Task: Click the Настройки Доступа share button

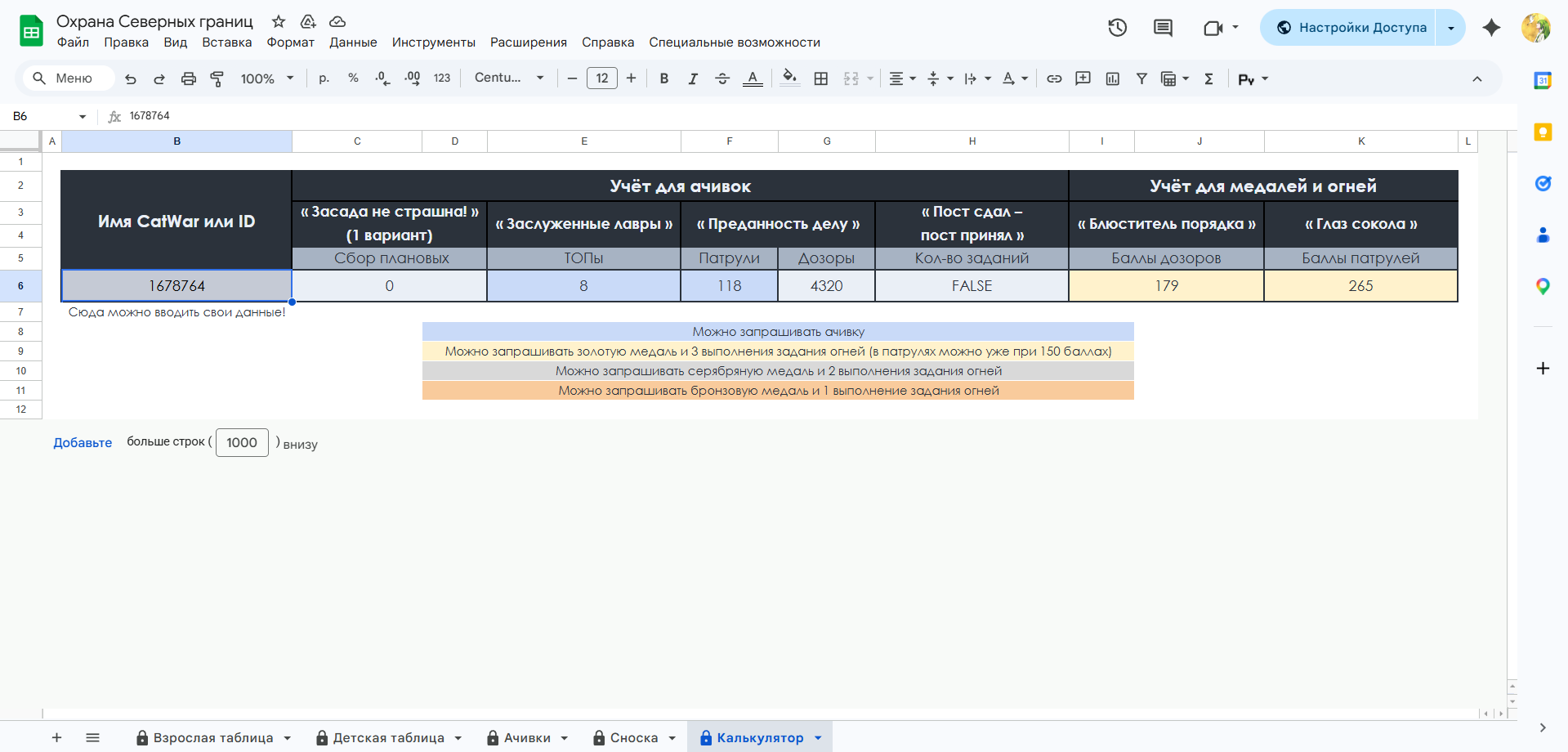Action: 1351,28
